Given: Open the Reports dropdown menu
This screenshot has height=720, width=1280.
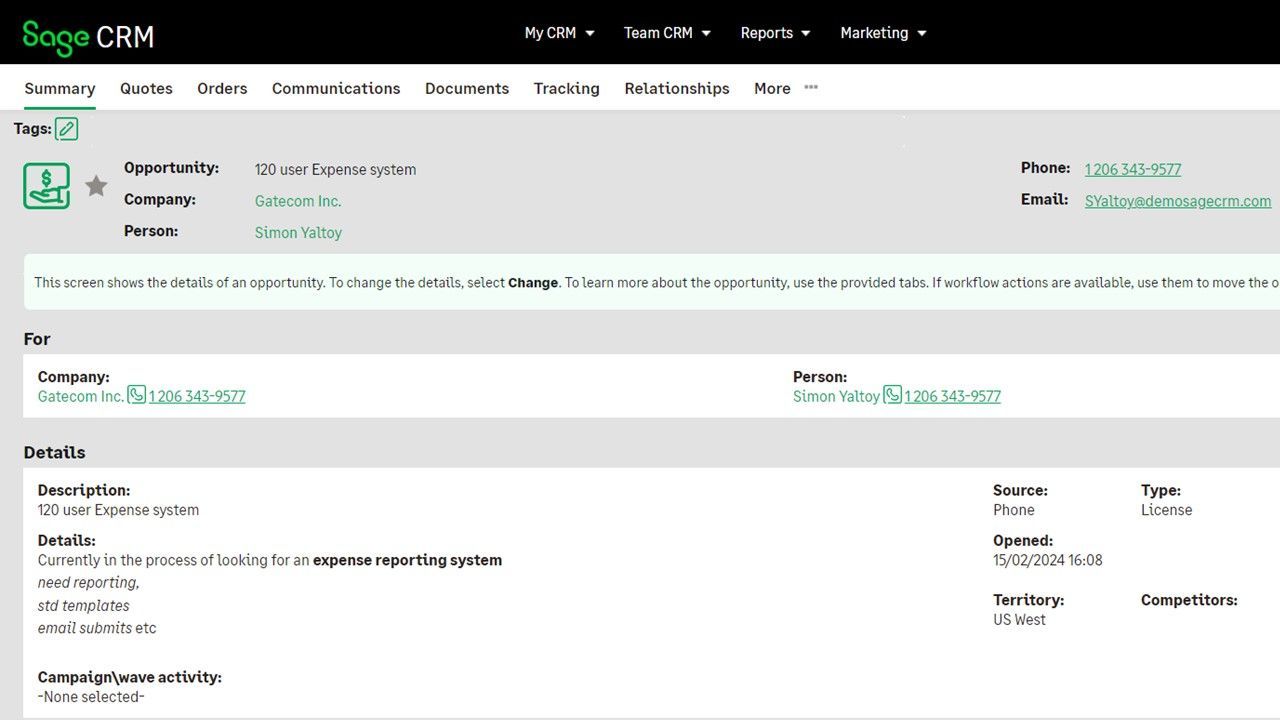Looking at the screenshot, I should tap(775, 33).
